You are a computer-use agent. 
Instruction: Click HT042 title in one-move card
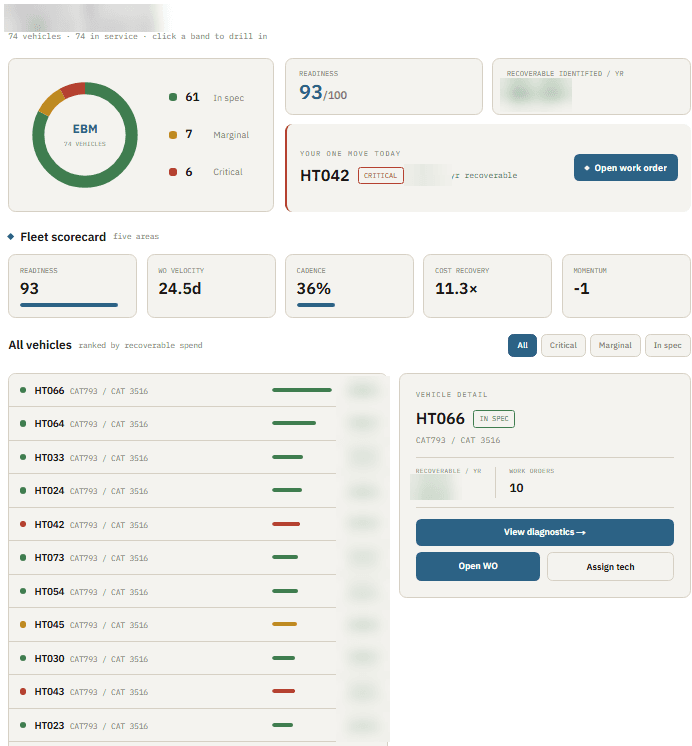[325, 176]
